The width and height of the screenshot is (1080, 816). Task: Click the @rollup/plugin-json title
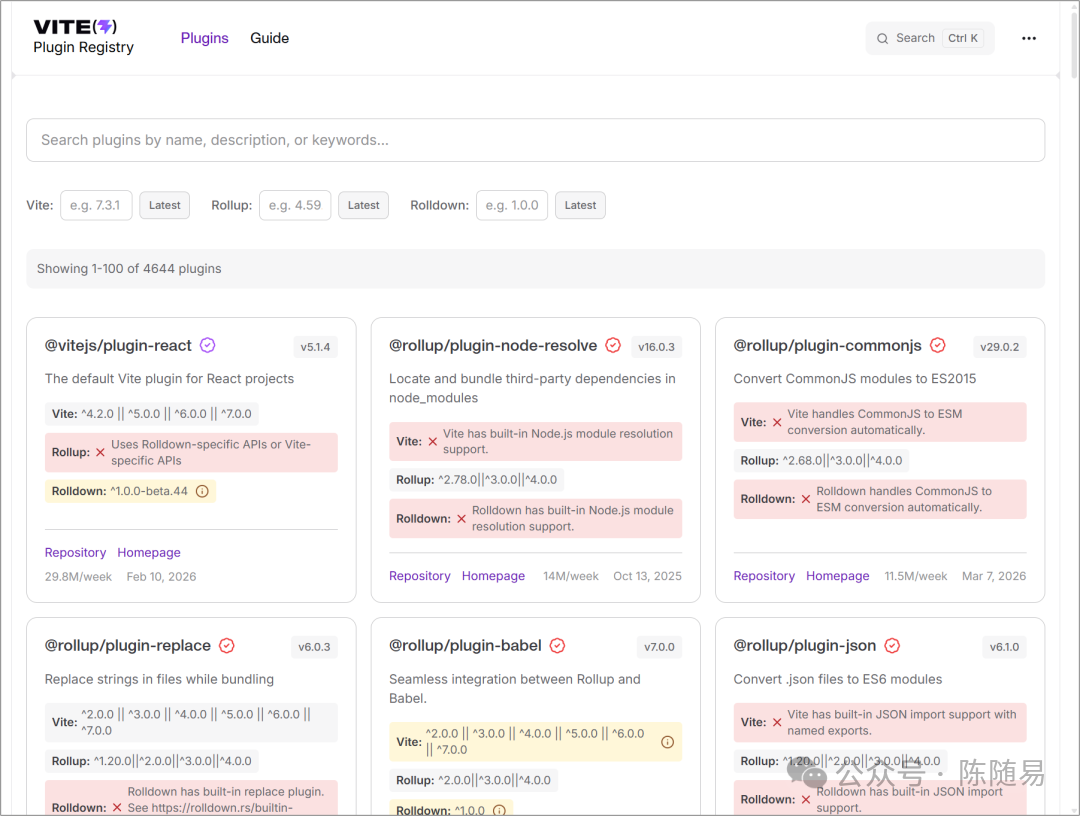click(x=804, y=646)
